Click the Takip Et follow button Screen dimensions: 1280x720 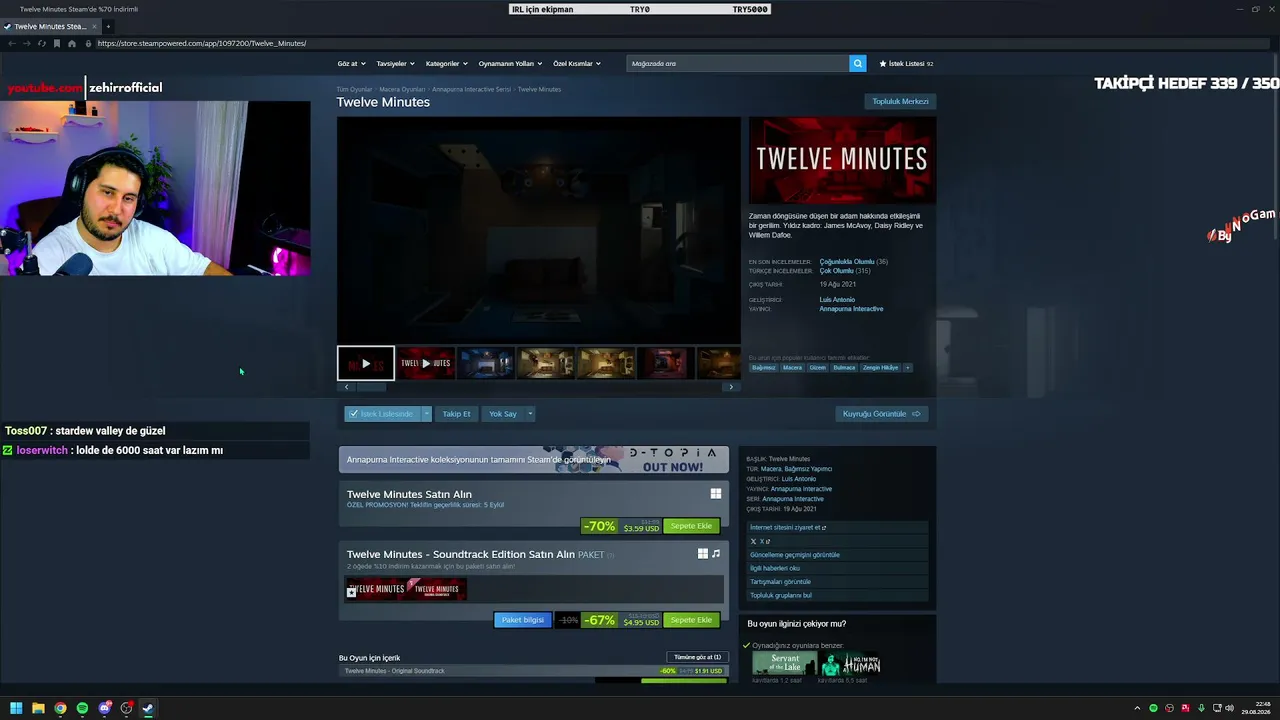[456, 414]
